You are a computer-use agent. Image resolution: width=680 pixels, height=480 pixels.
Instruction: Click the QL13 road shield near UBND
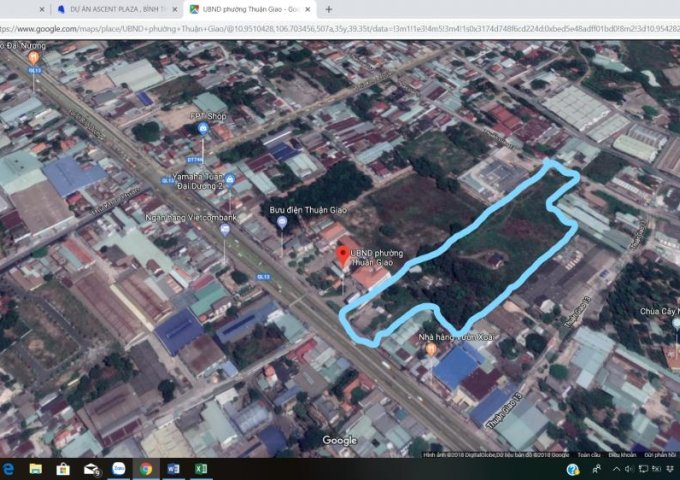263,277
